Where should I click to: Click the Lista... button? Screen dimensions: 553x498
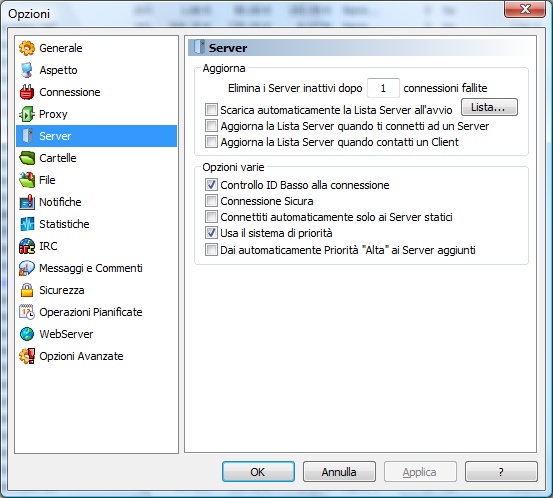489,107
